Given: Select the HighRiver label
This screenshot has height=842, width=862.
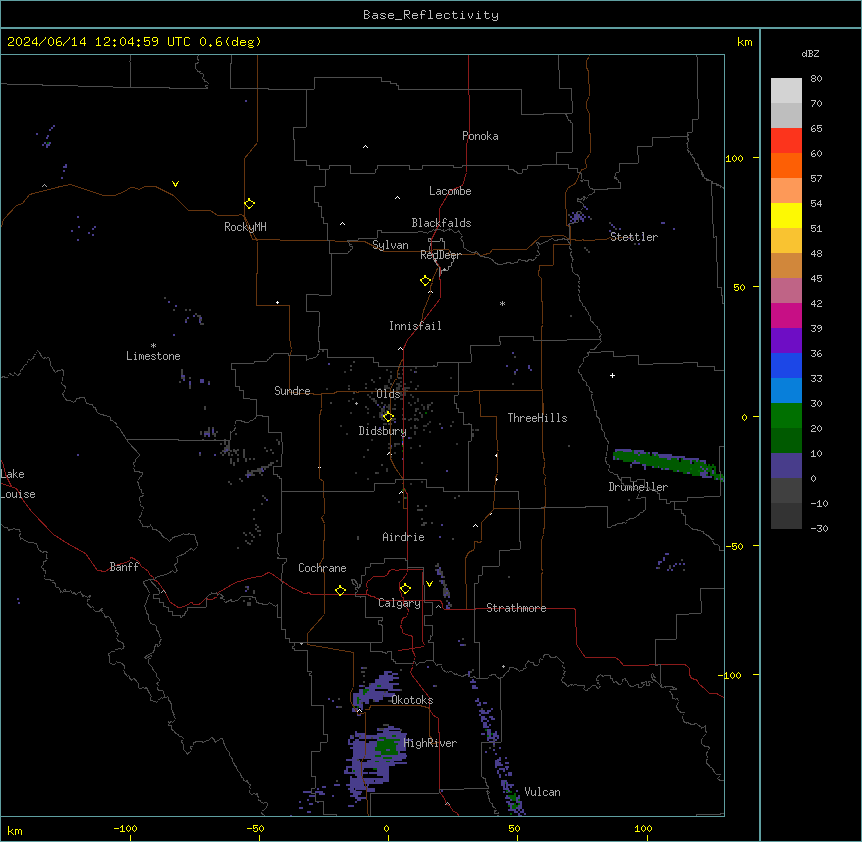Looking at the screenshot, I should 430,743.
